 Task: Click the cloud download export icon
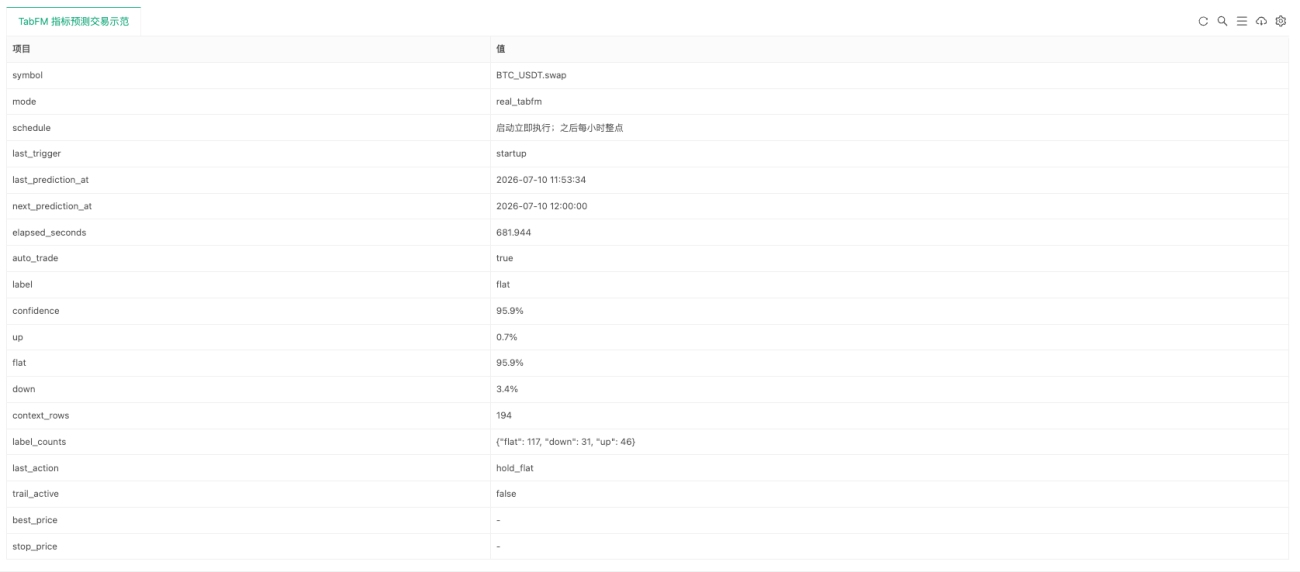[1261, 21]
